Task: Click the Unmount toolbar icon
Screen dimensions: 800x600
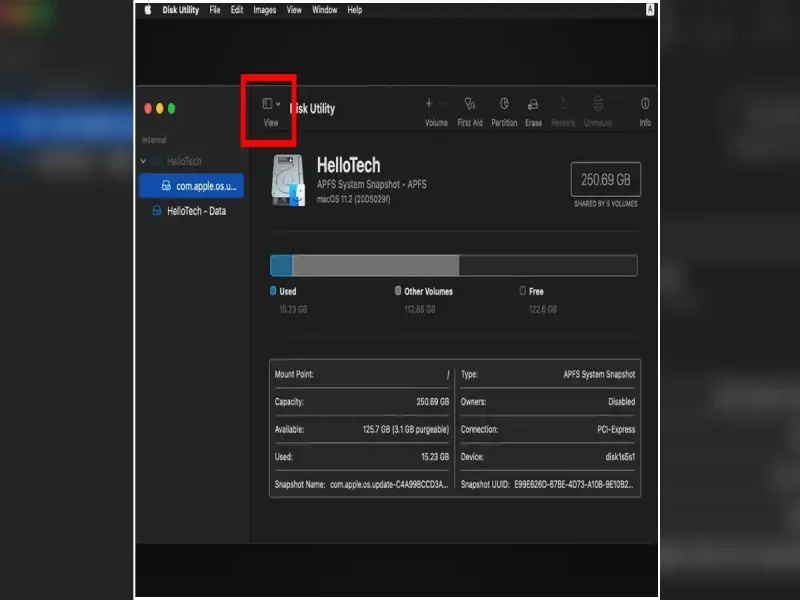Action: (598, 104)
